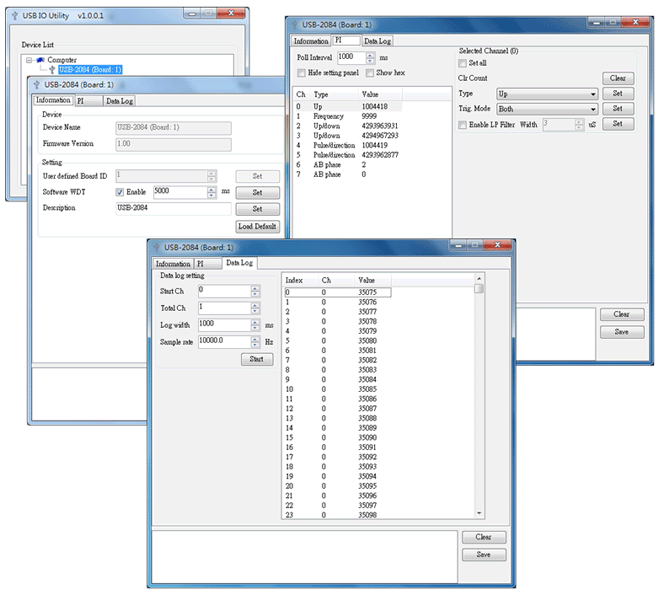Increase Start Ch with spinner up arrow
This screenshot has height=595, width=664.
pos(255,289)
